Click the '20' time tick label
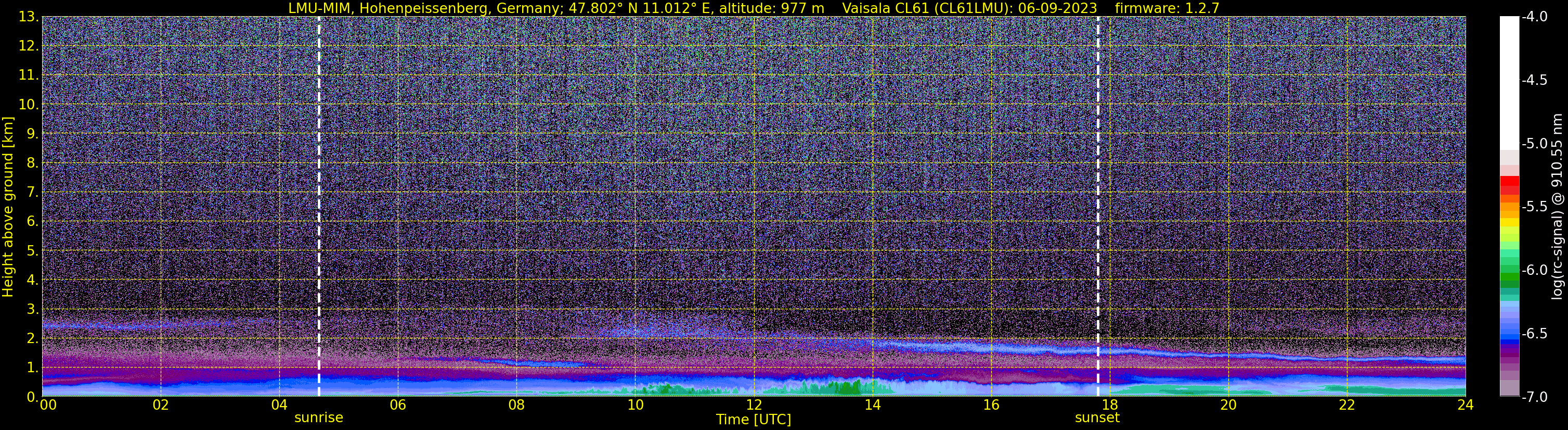This screenshot has width=1568, height=430. (1228, 405)
